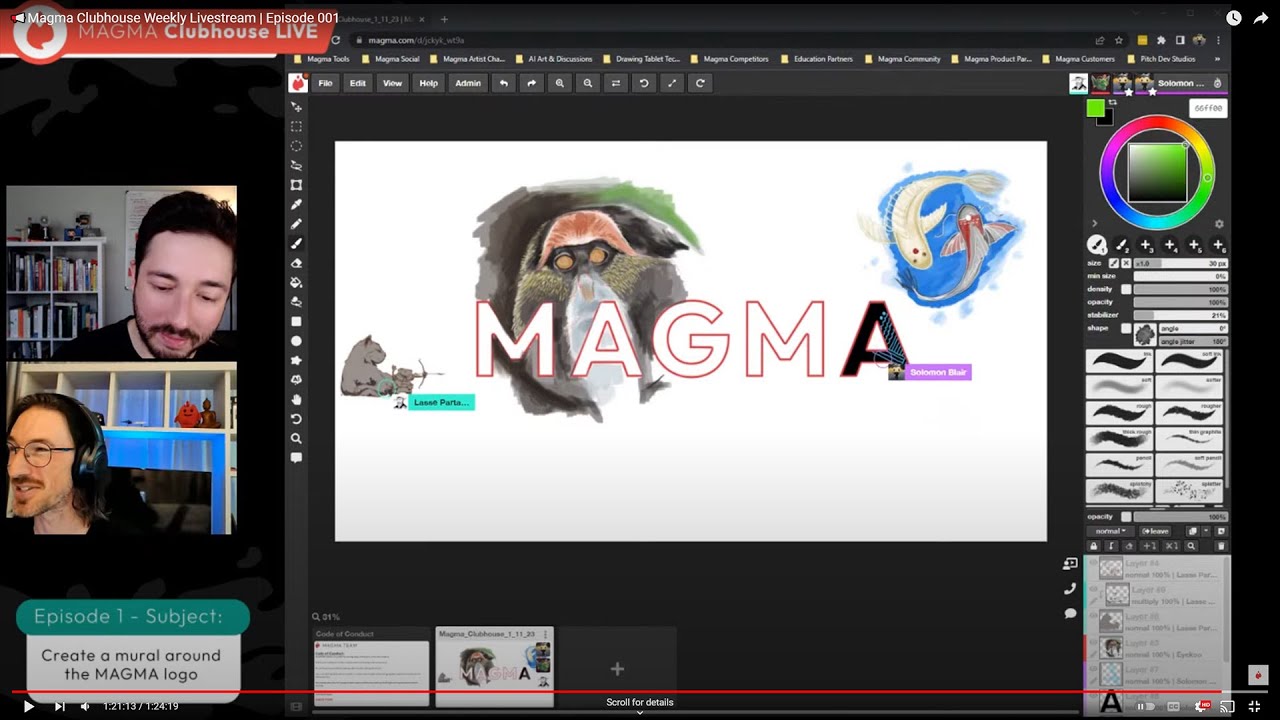Select the Star shape tool
This screenshot has width=1280, height=720.
(x=296, y=360)
